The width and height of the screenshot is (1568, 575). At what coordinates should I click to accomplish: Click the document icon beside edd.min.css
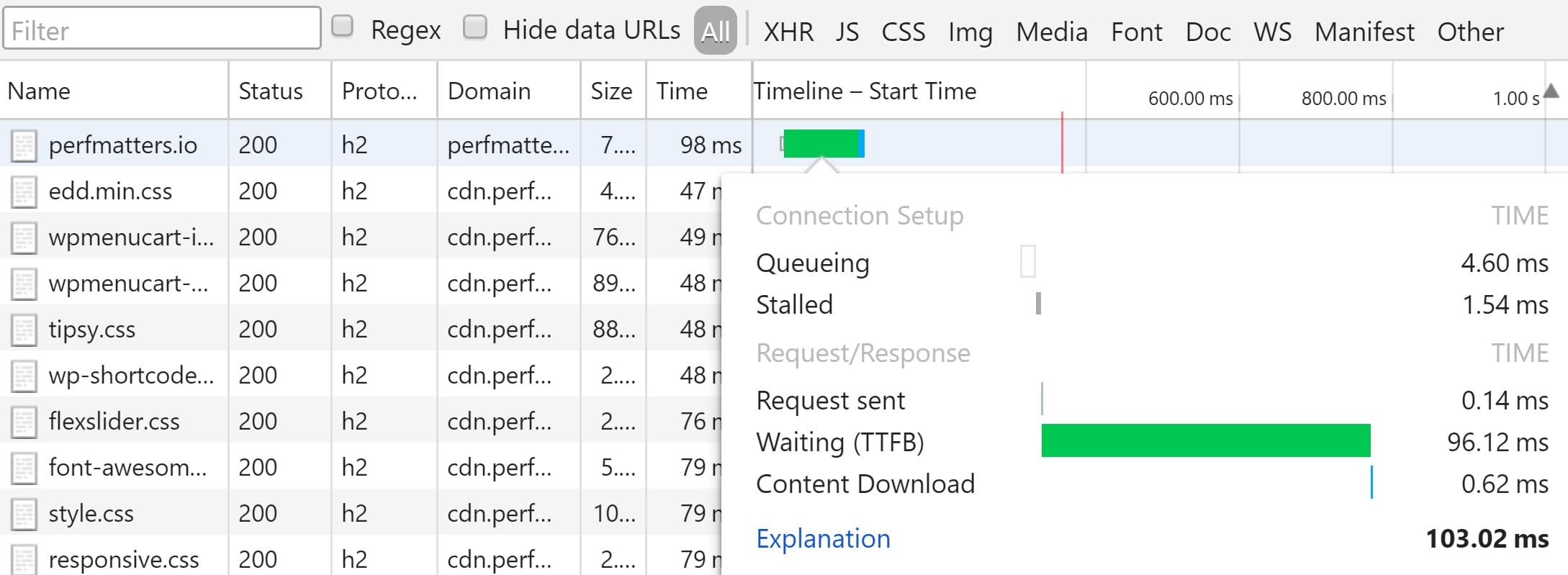pos(24,190)
